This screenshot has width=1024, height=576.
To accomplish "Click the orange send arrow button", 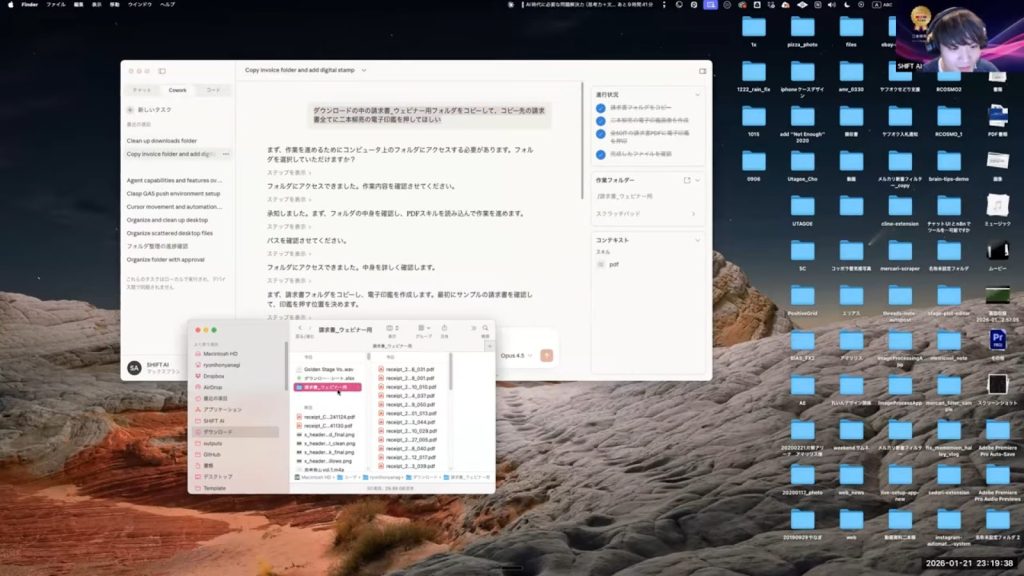I will (x=546, y=355).
